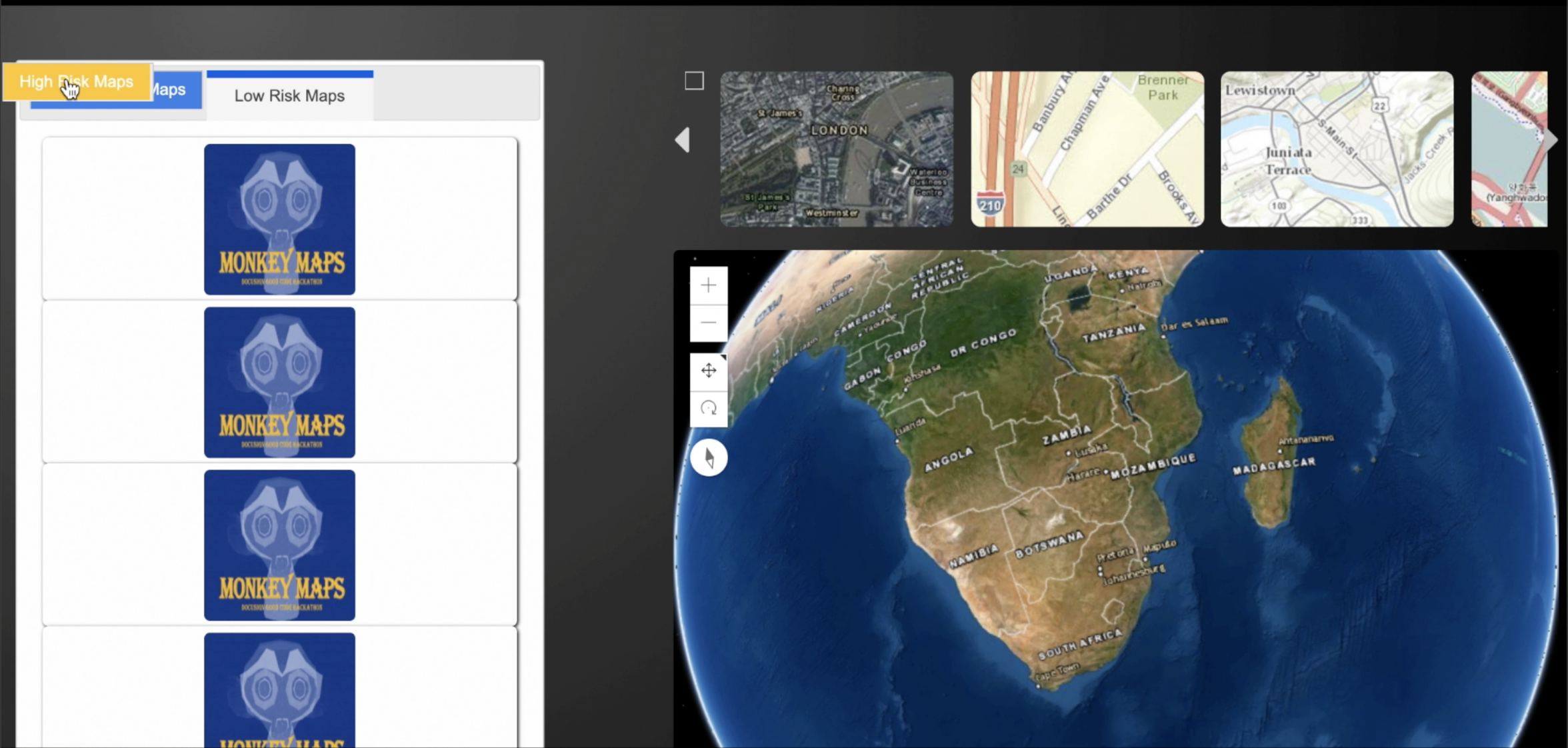Select the blue High Risk Maps tab
Image resolution: width=1568 pixels, height=748 pixels.
click(177, 91)
